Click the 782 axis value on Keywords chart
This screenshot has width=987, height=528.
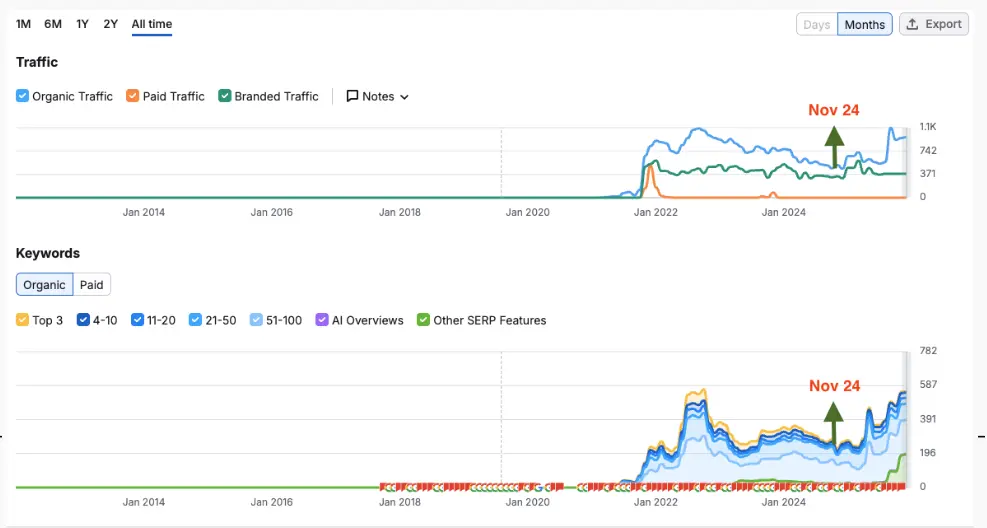pyautogui.click(x=928, y=351)
